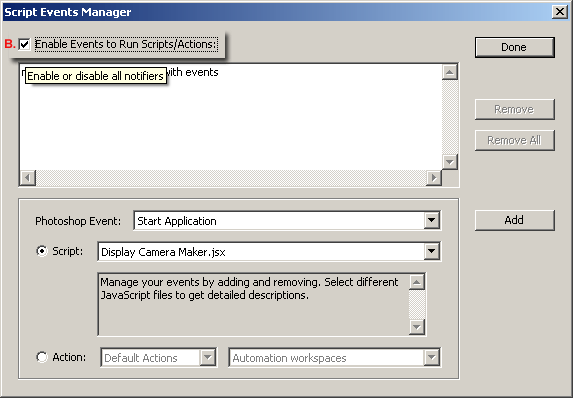Viewport: 573px width, 398px height.
Task: Click events list scroll up arrow
Action: pos(449,72)
